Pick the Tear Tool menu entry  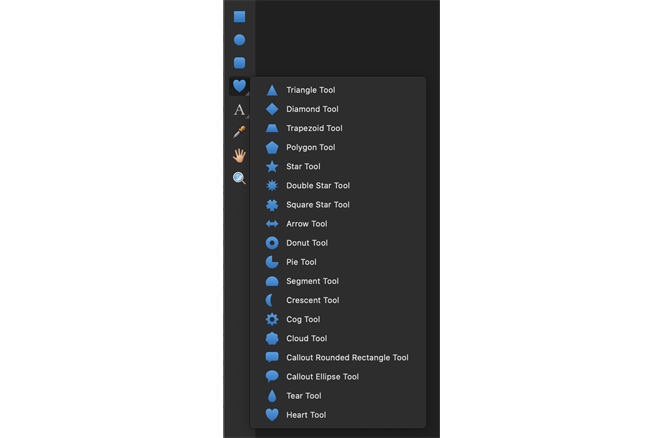(x=303, y=396)
